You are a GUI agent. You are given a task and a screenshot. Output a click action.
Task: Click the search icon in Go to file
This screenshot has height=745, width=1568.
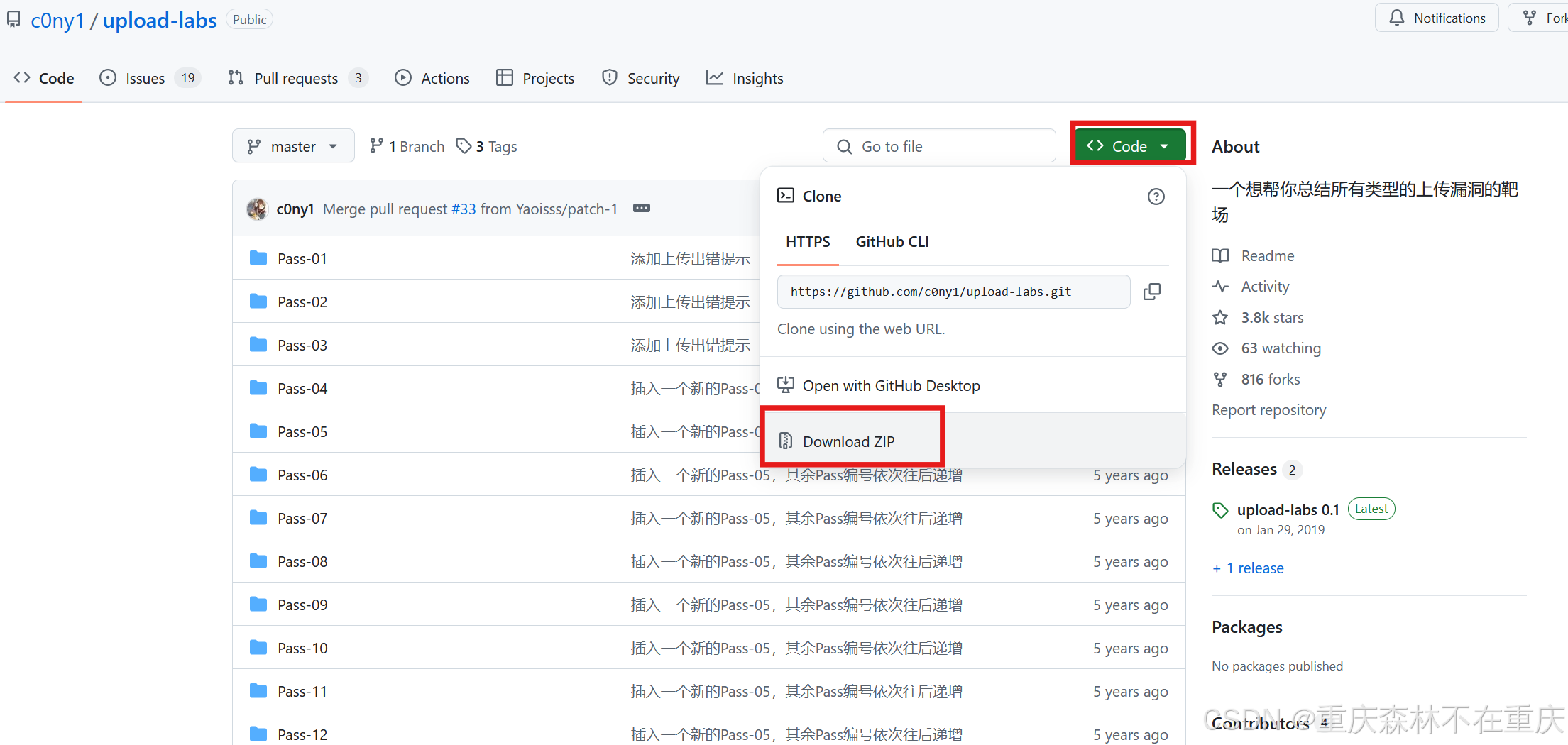coord(844,147)
